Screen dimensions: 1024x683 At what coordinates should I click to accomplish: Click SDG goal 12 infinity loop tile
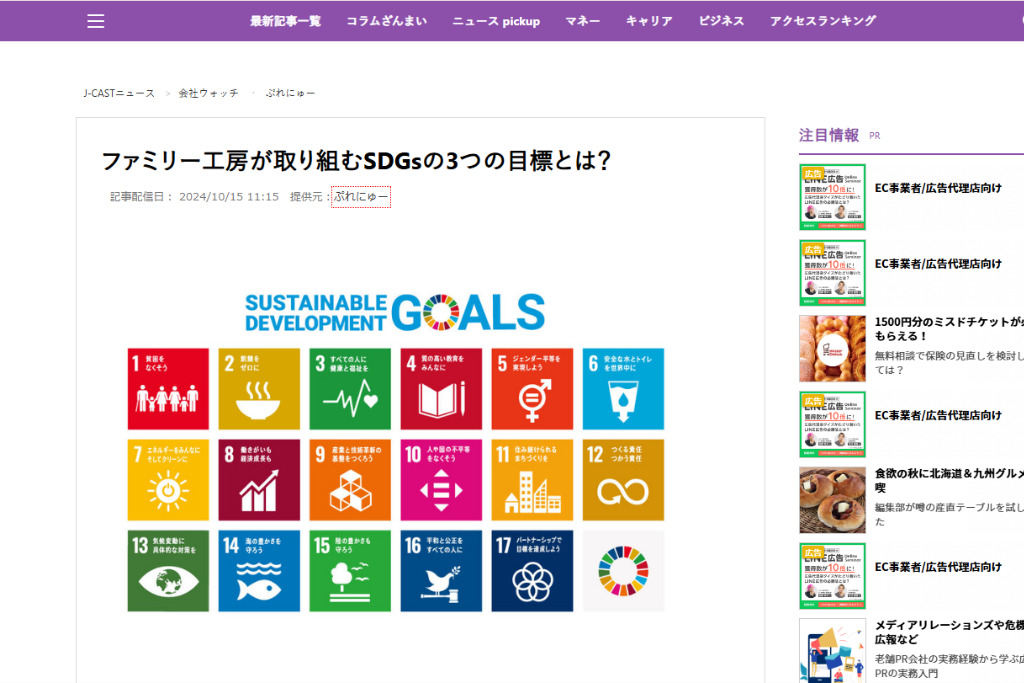[x=623, y=480]
